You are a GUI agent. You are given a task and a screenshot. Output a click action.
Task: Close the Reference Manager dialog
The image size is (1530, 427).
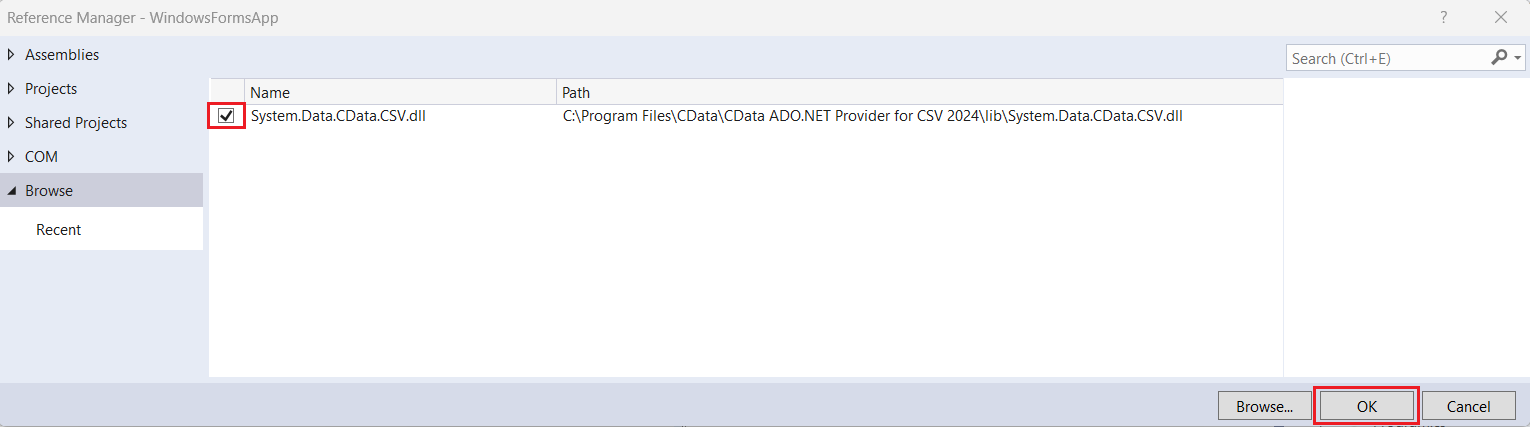1500,17
